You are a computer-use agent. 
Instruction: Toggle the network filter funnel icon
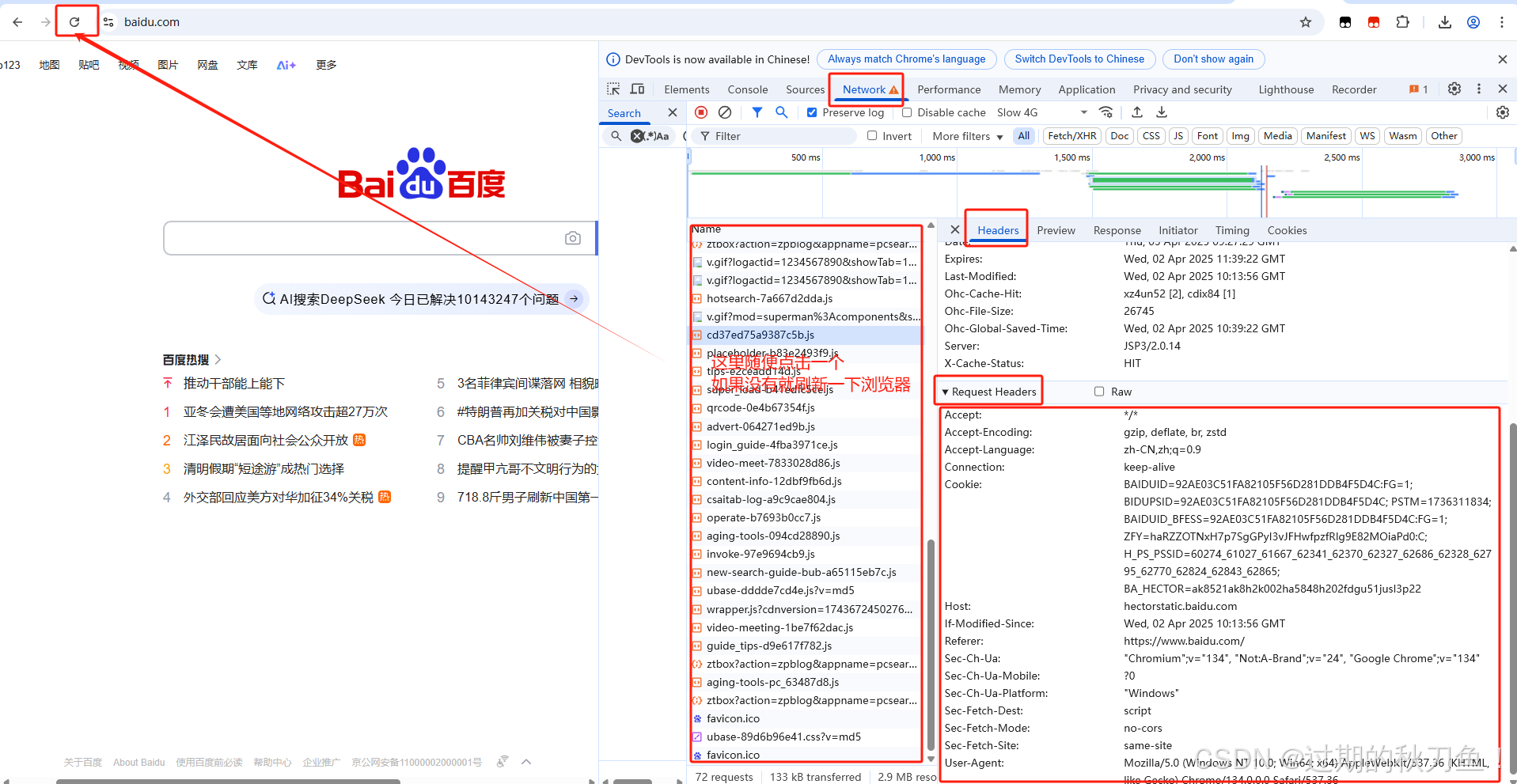(x=757, y=112)
